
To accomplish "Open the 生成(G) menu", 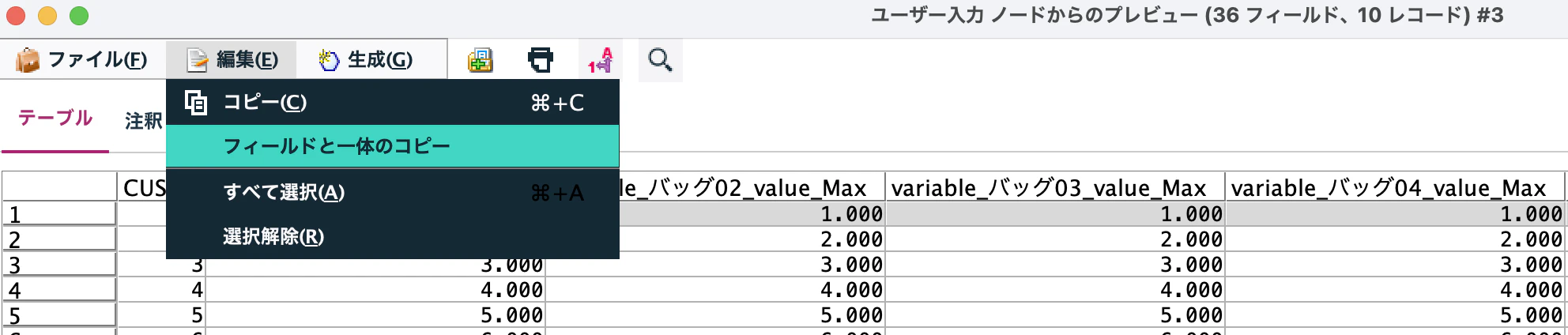I will coord(366,59).
